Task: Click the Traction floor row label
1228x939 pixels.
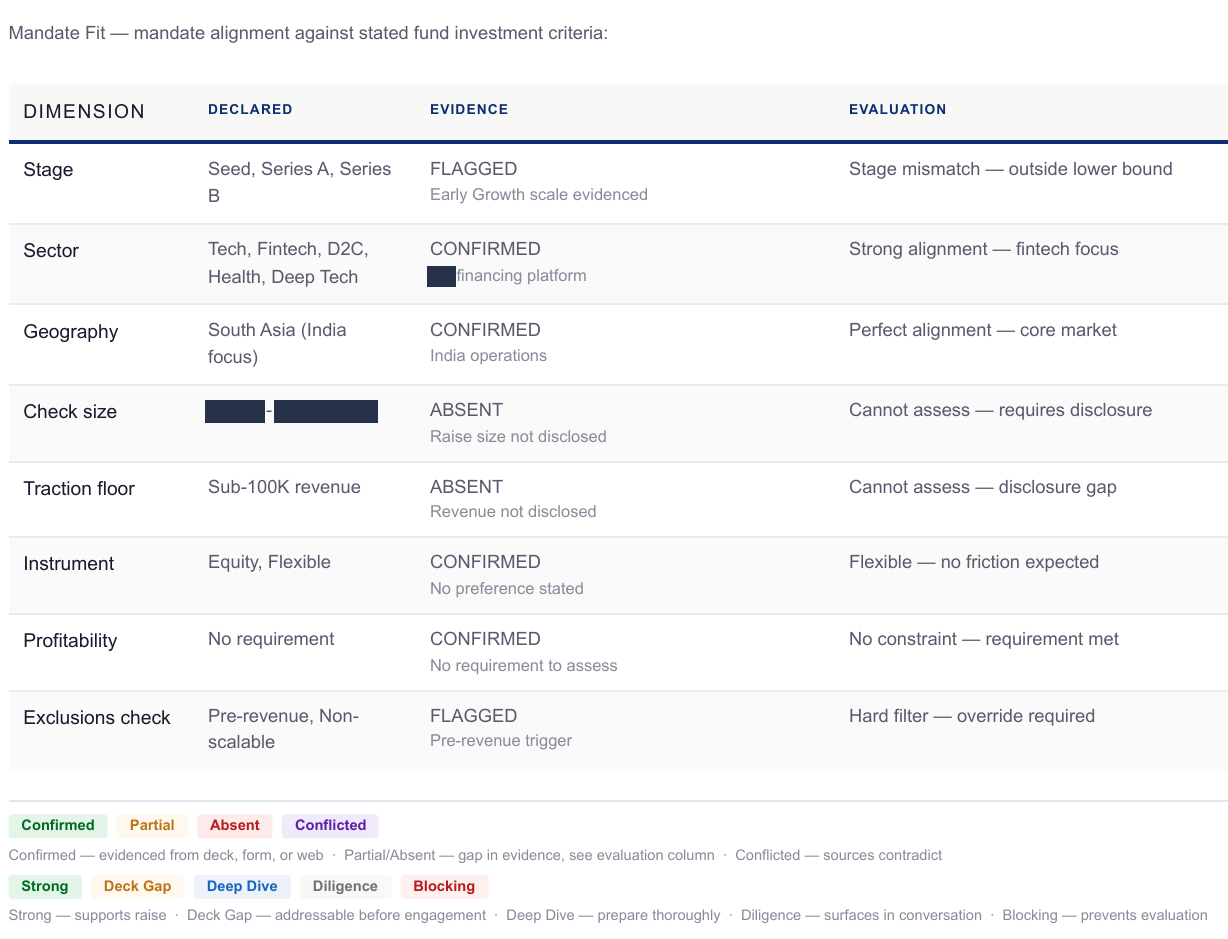Action: (79, 488)
